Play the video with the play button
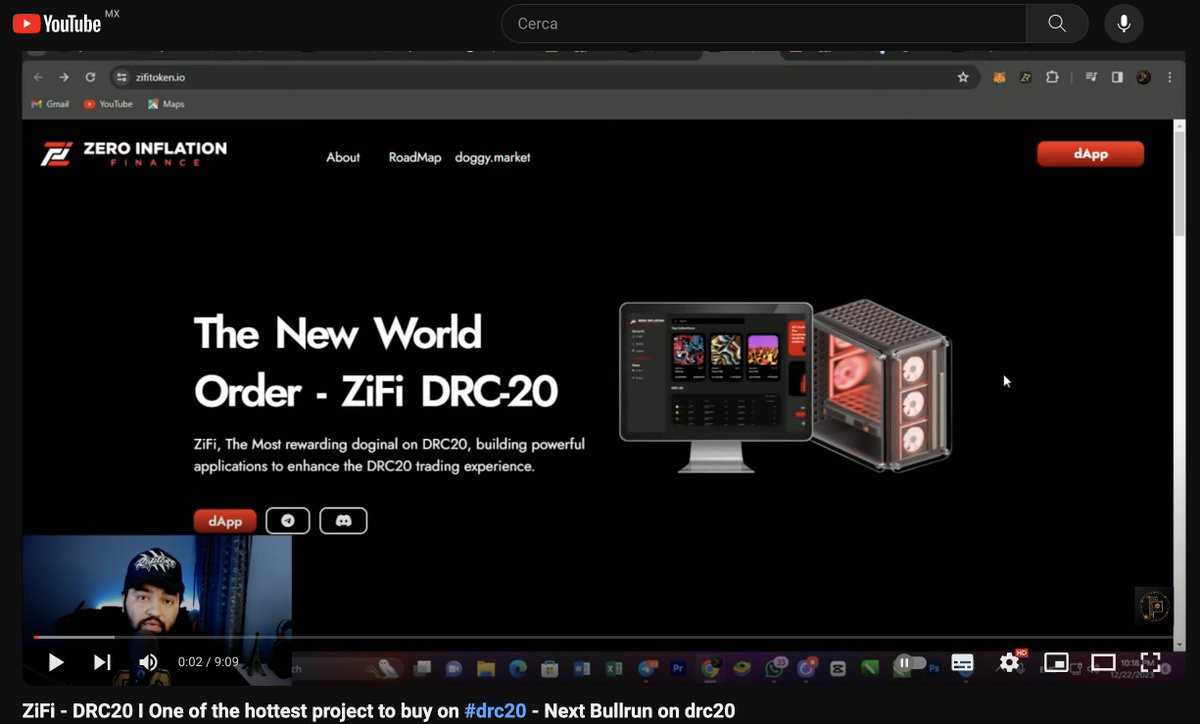 [56, 662]
